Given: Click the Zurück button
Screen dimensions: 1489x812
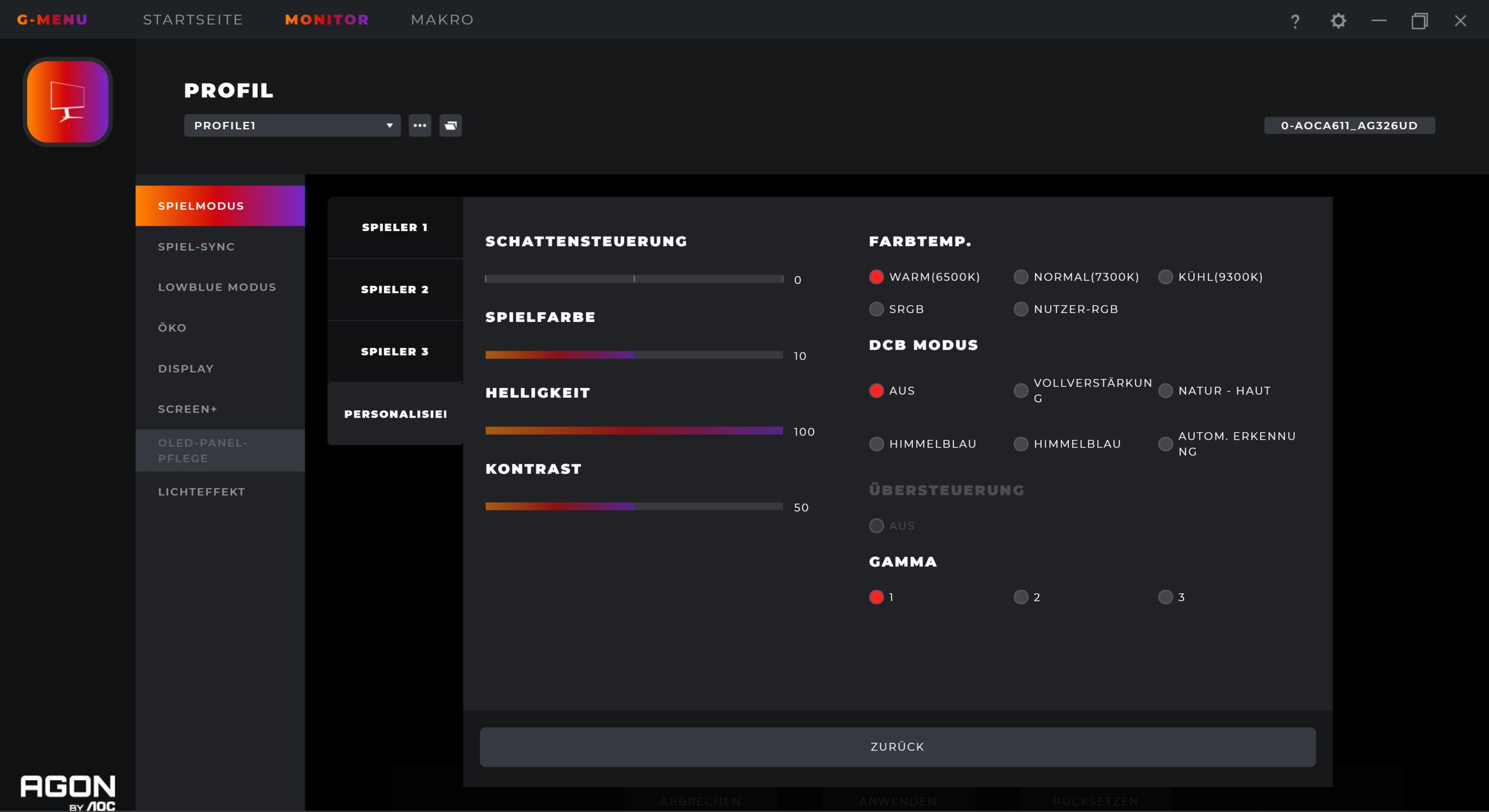Looking at the screenshot, I should click(x=897, y=747).
